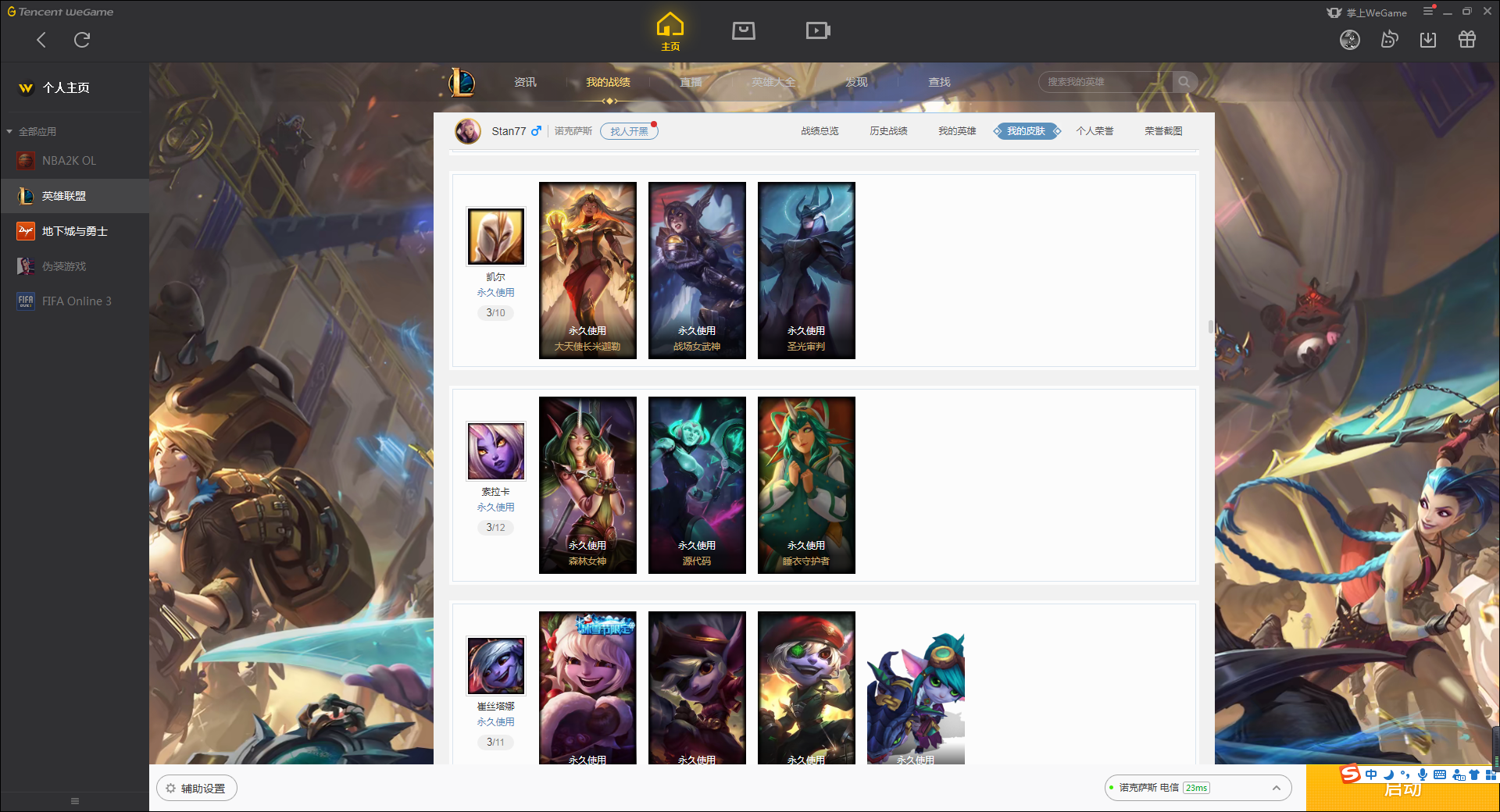This screenshot has width=1500, height=812.
Task: Open the store icon in the top bar
Action: pos(744,30)
